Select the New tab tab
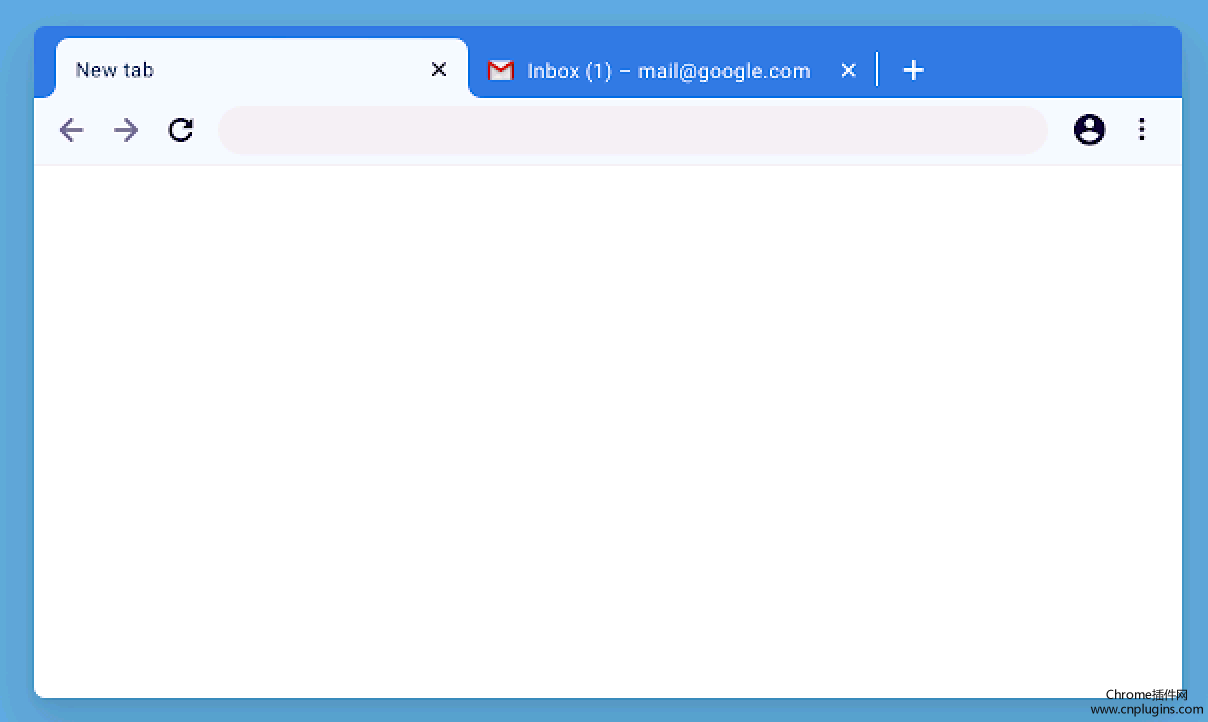The width and height of the screenshot is (1208, 722). 262,69
